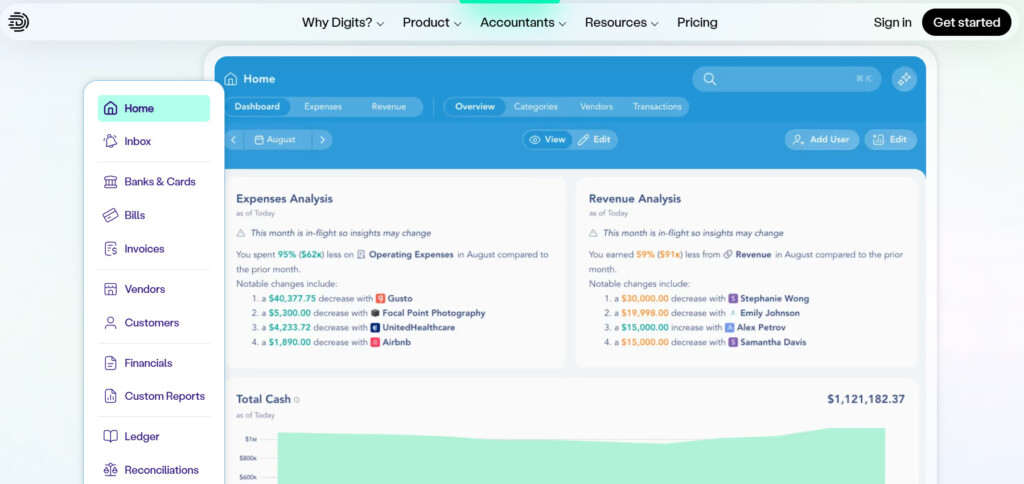The width and height of the screenshot is (1024, 484).
Task: Click the Edit dashboard button at right
Action: 890,140
